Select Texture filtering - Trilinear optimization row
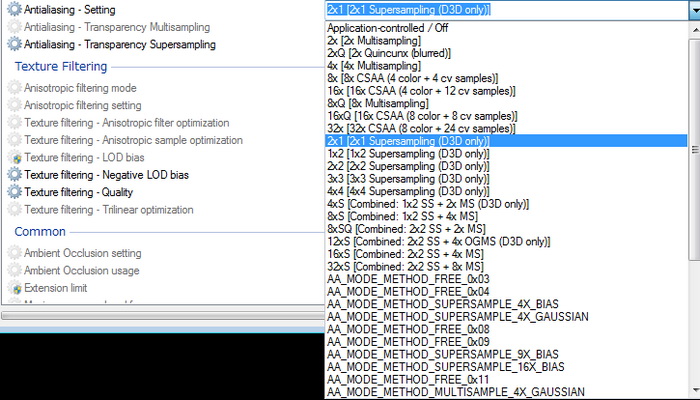This screenshot has width=700, height=400. (162, 209)
